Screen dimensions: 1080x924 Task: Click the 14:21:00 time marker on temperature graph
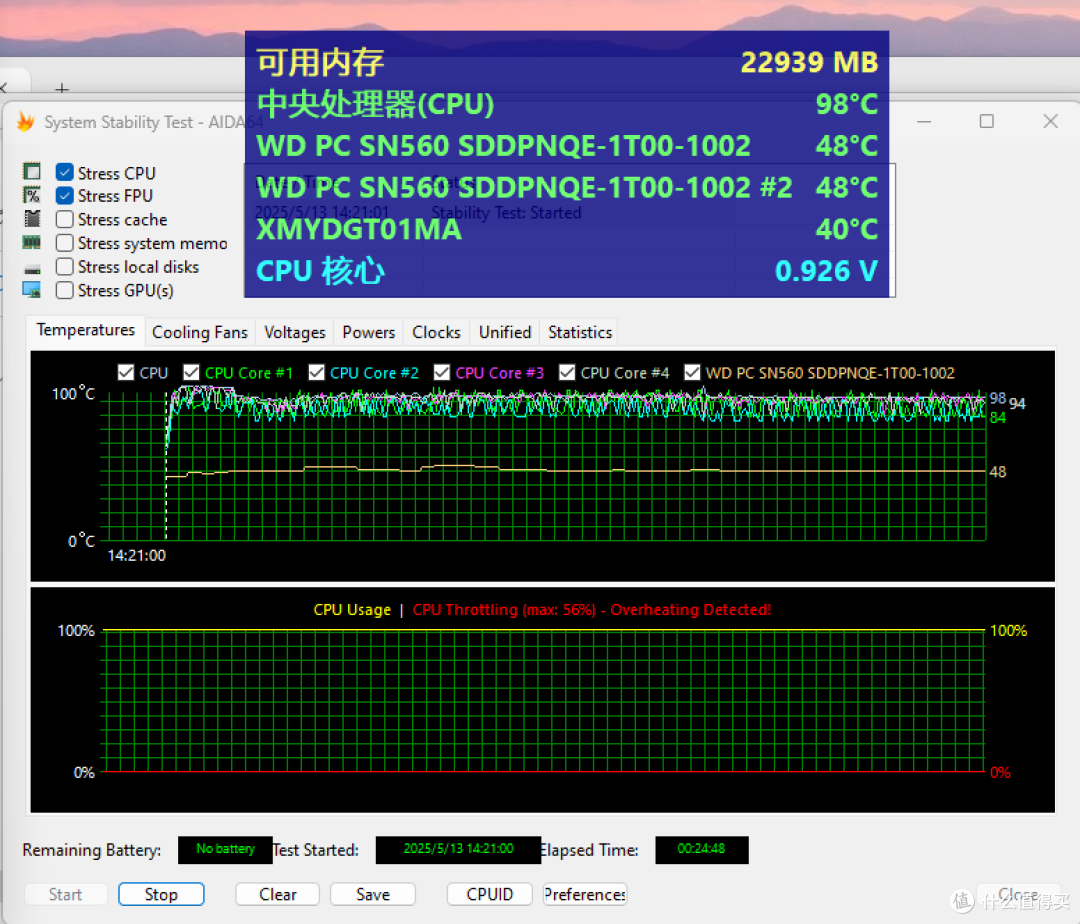tap(136, 556)
